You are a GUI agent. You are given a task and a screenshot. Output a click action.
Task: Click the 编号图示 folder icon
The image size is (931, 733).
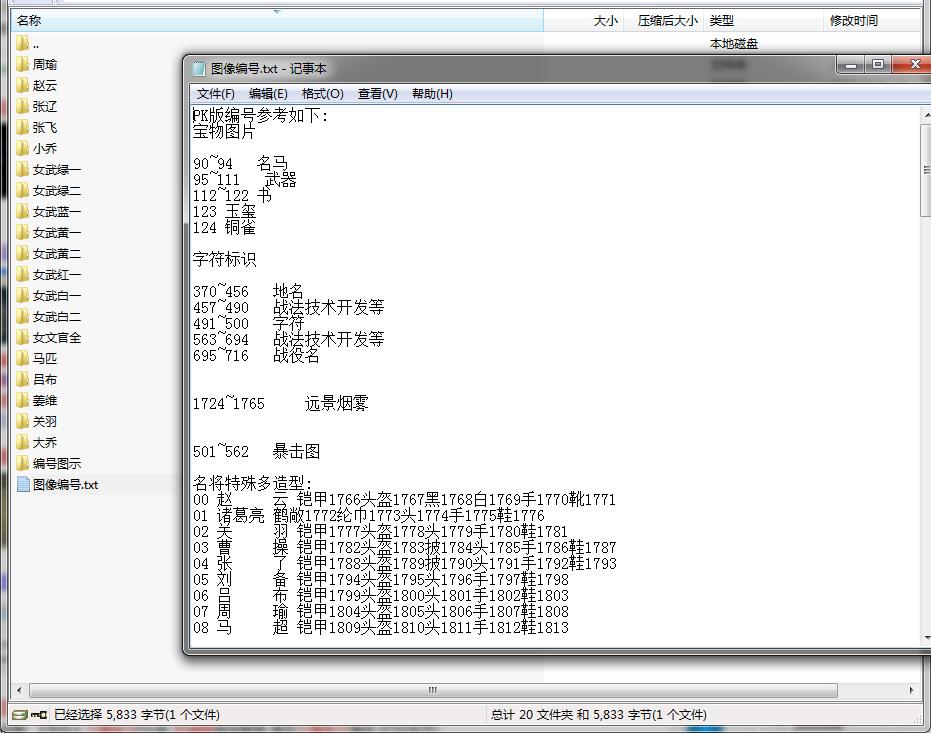pyautogui.click(x=22, y=463)
